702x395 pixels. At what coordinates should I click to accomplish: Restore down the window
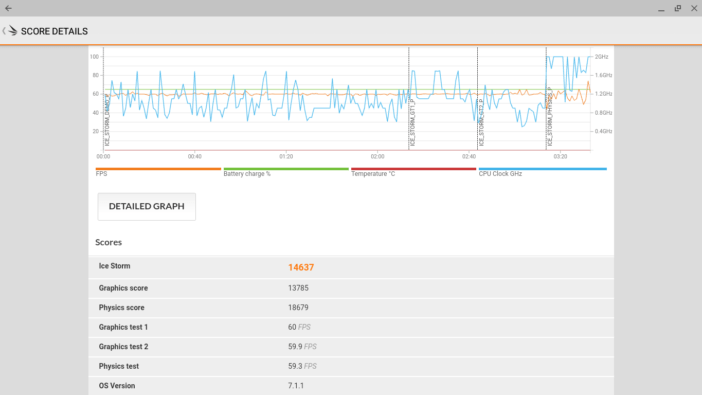coord(678,8)
